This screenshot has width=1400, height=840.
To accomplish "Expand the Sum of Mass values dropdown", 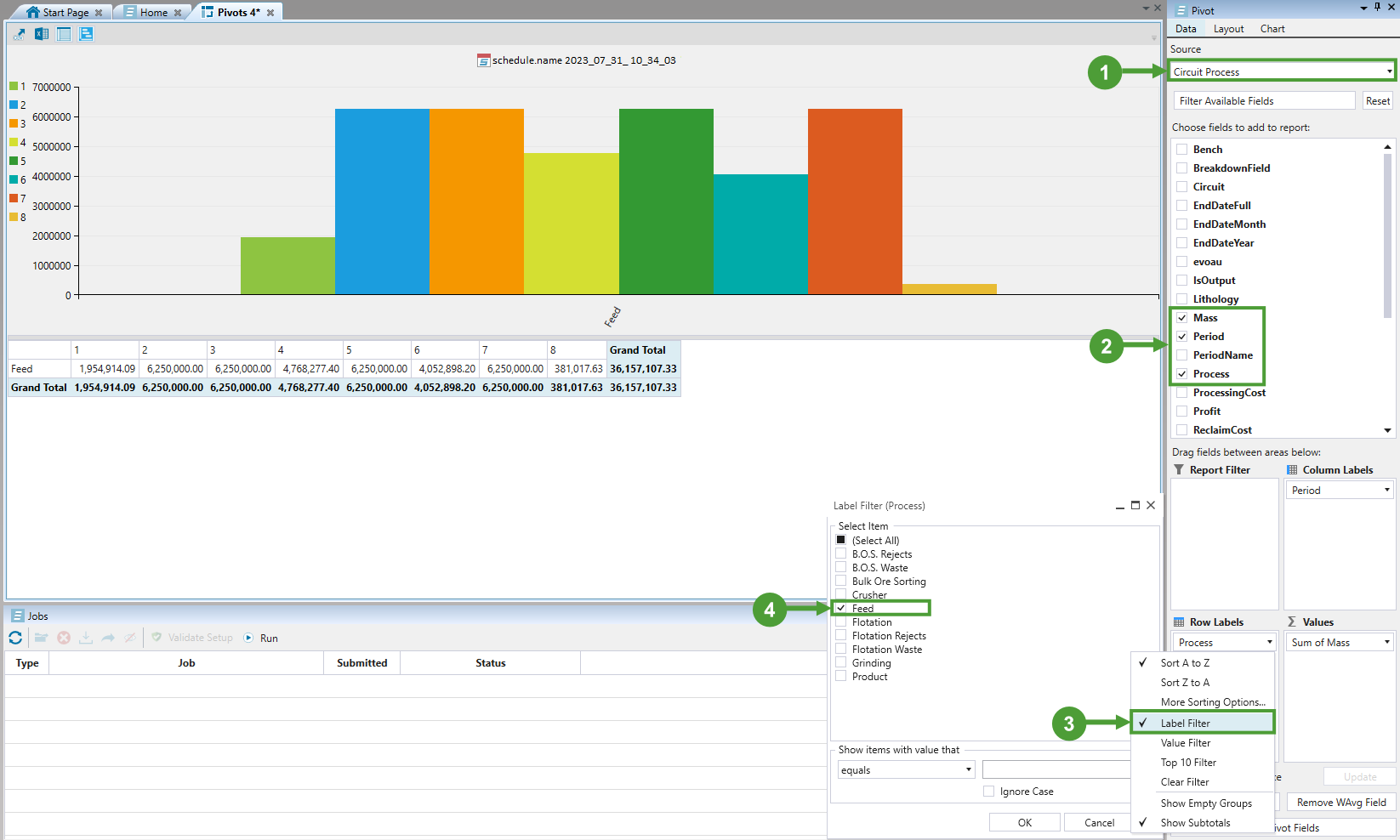I will click(1386, 643).
